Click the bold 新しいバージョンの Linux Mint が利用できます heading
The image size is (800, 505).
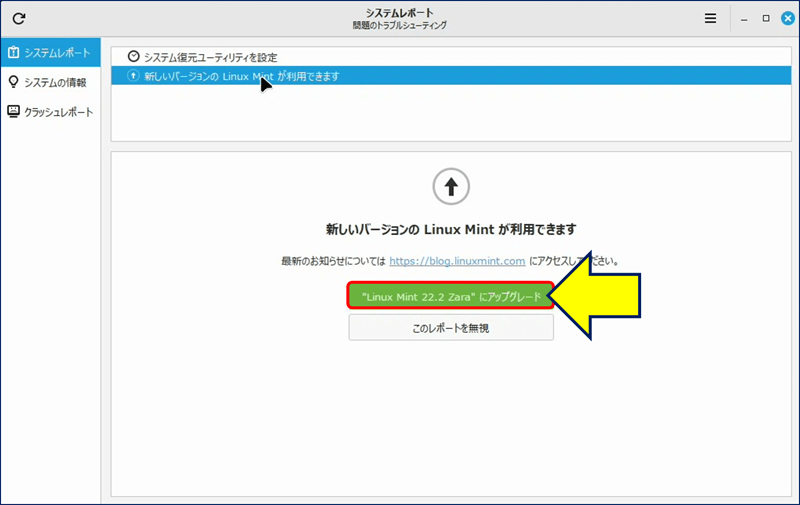451,230
